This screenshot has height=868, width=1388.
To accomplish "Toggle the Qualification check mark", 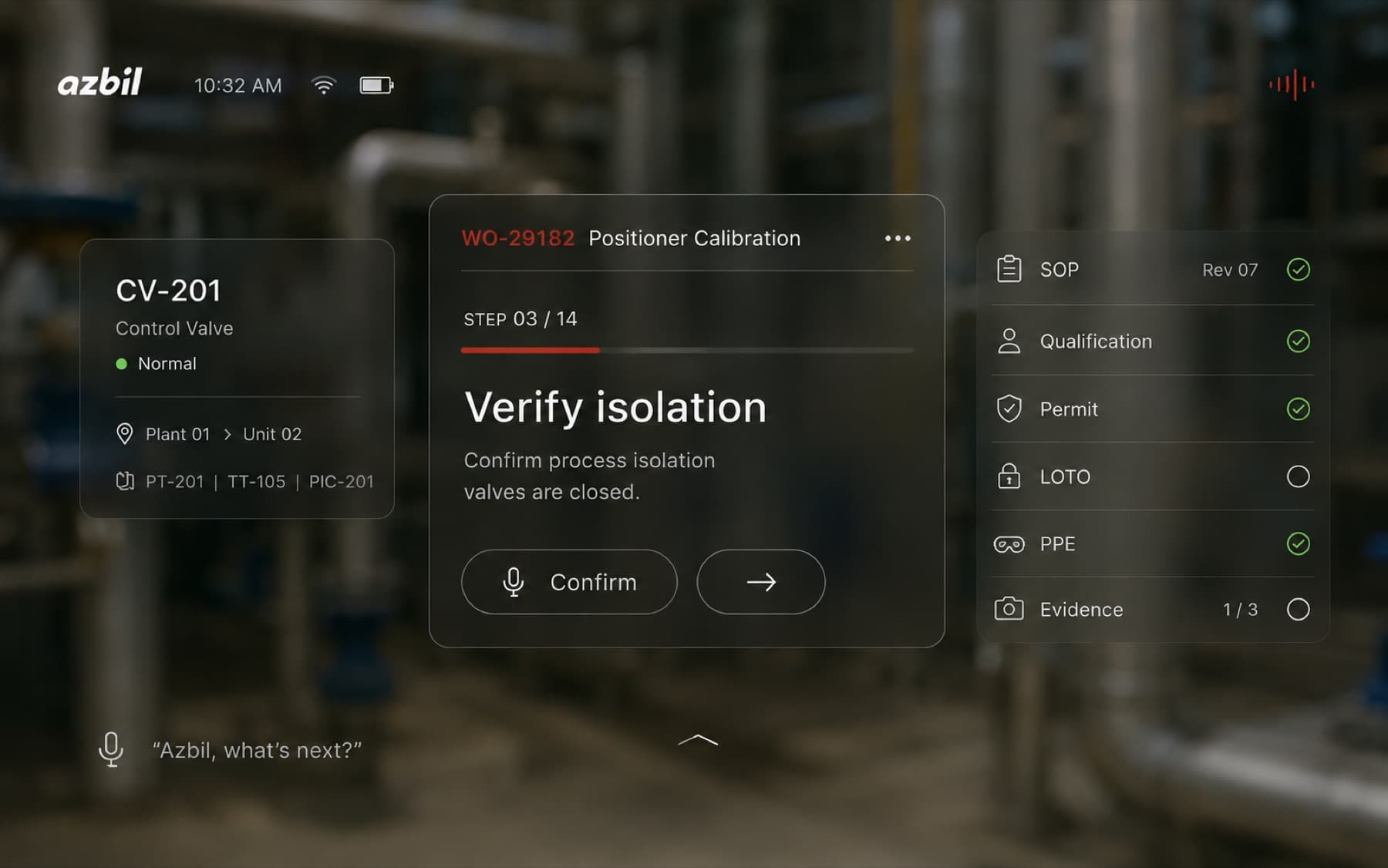I will click(1299, 341).
